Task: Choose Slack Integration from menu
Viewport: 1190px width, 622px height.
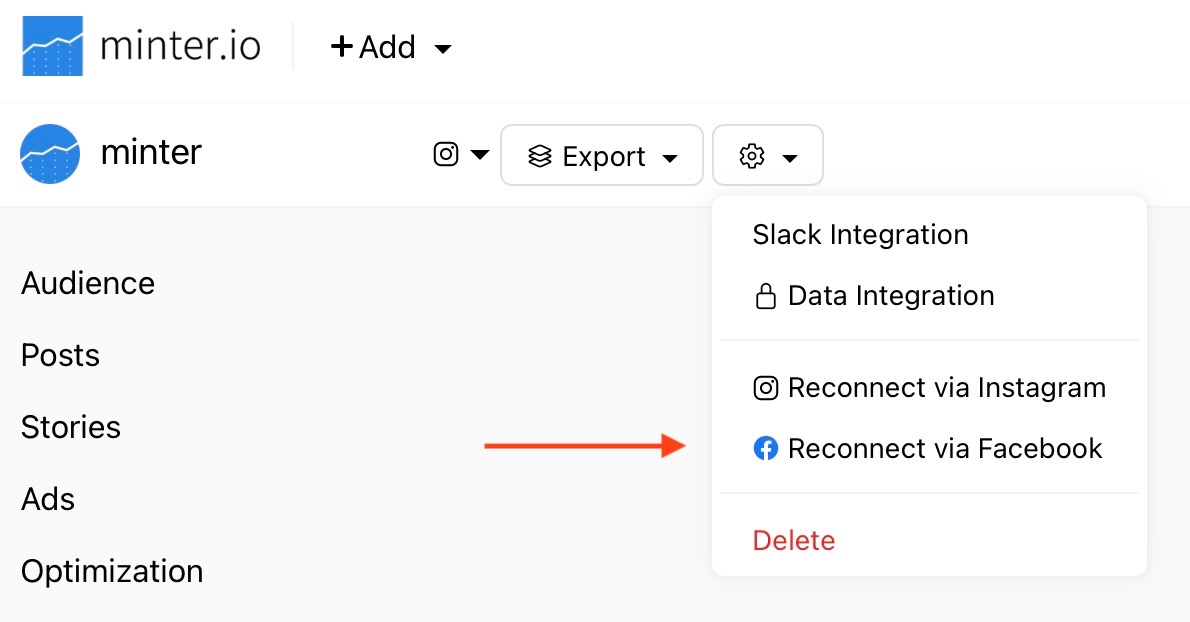Action: [860, 235]
